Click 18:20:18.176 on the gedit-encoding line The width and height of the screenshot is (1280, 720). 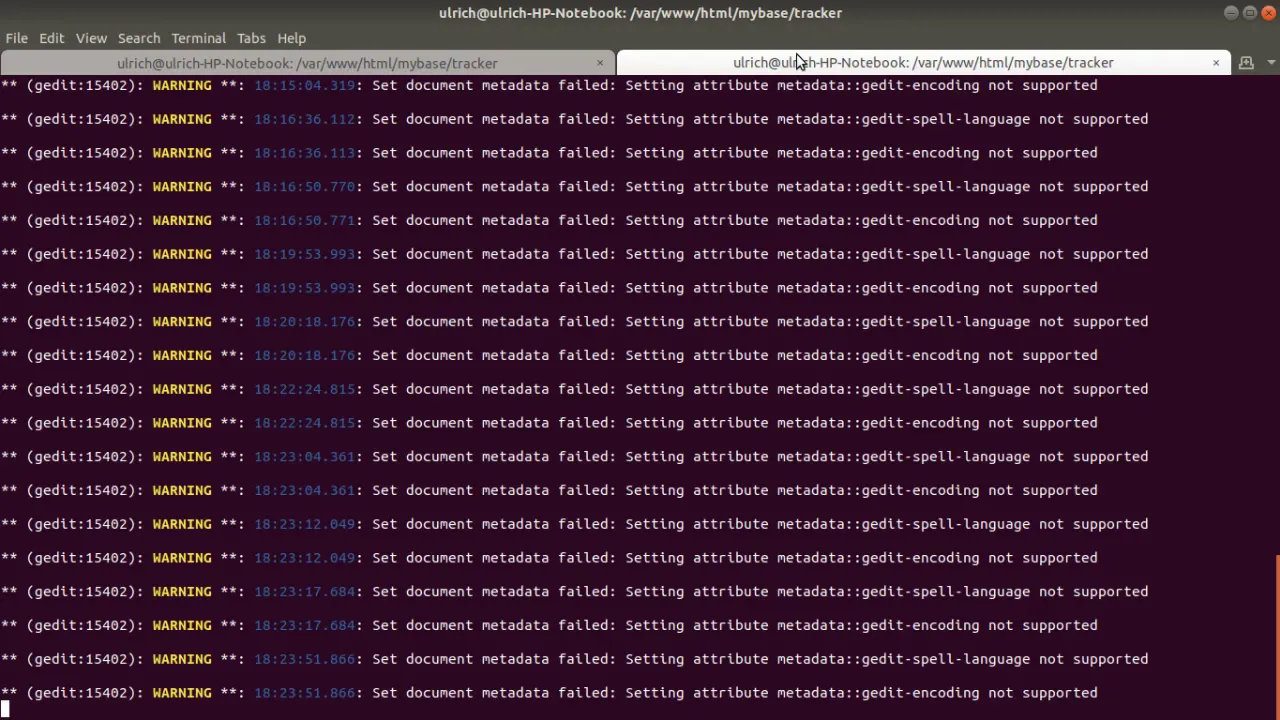tap(305, 355)
